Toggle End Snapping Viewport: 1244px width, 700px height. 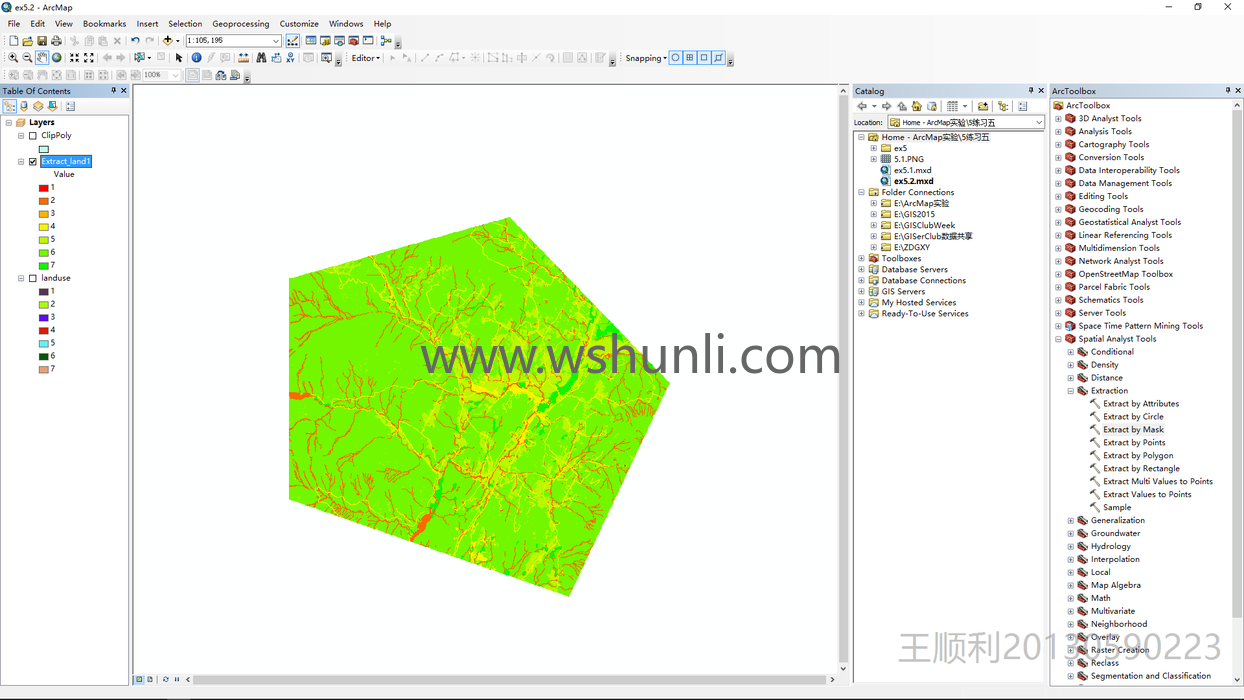(x=689, y=58)
